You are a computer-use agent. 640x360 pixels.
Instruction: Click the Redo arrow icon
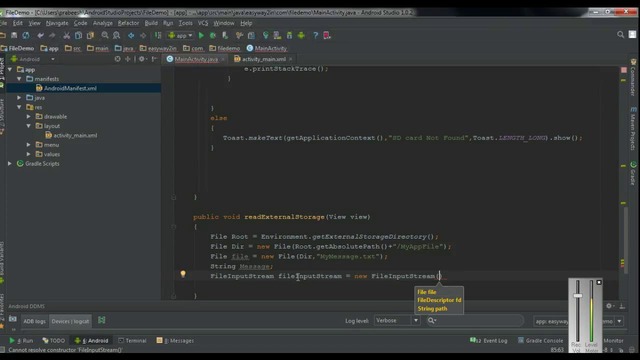[52, 36]
